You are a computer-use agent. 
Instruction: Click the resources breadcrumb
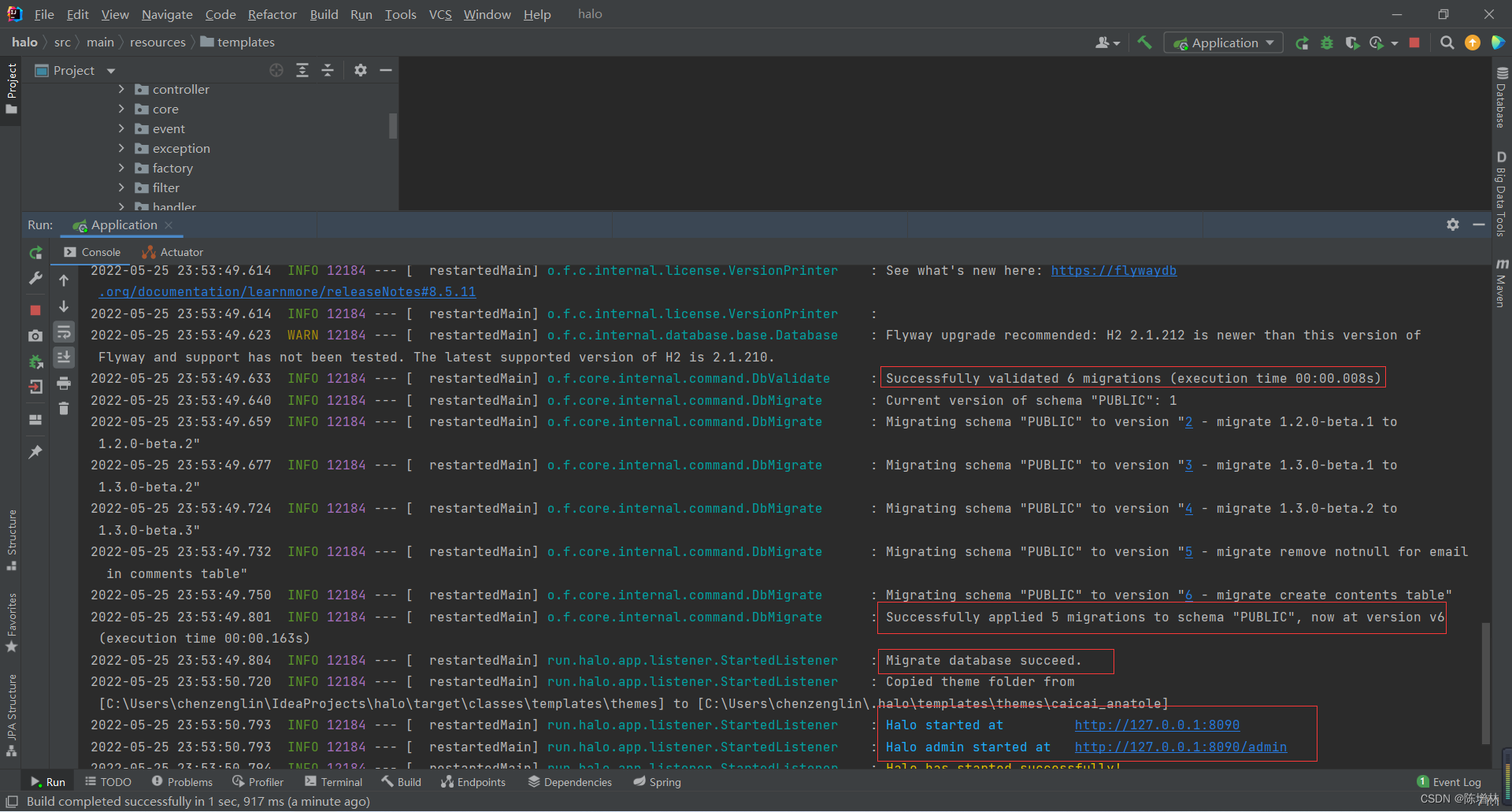[x=157, y=42]
